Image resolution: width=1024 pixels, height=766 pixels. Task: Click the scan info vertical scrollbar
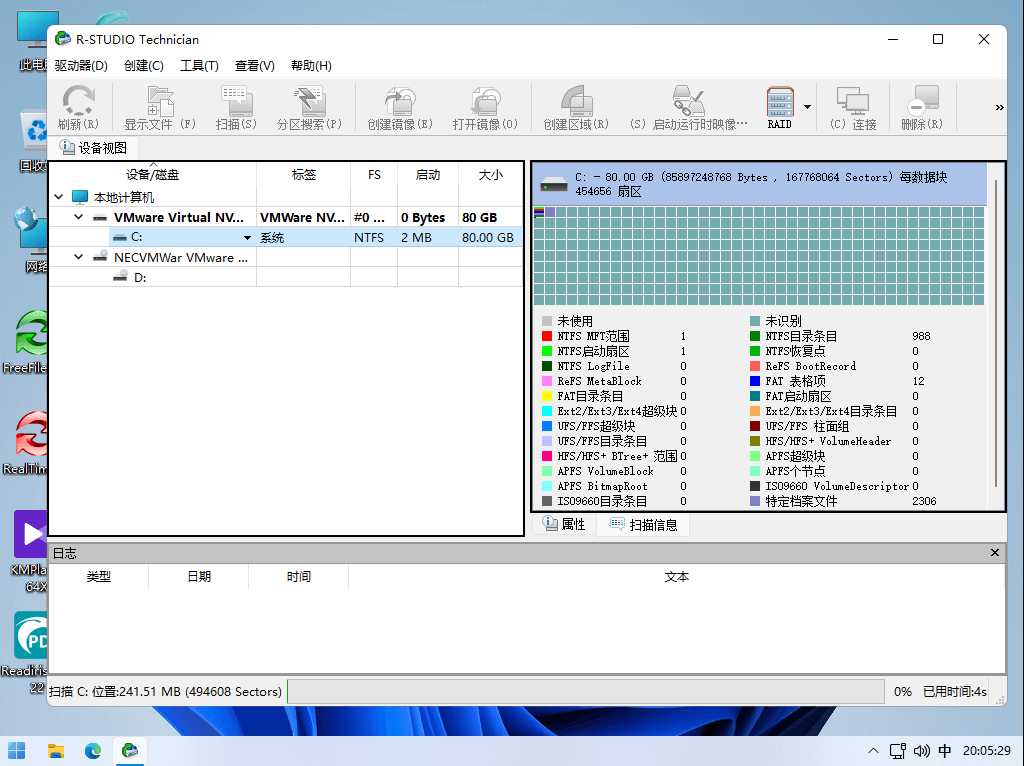coord(996,333)
